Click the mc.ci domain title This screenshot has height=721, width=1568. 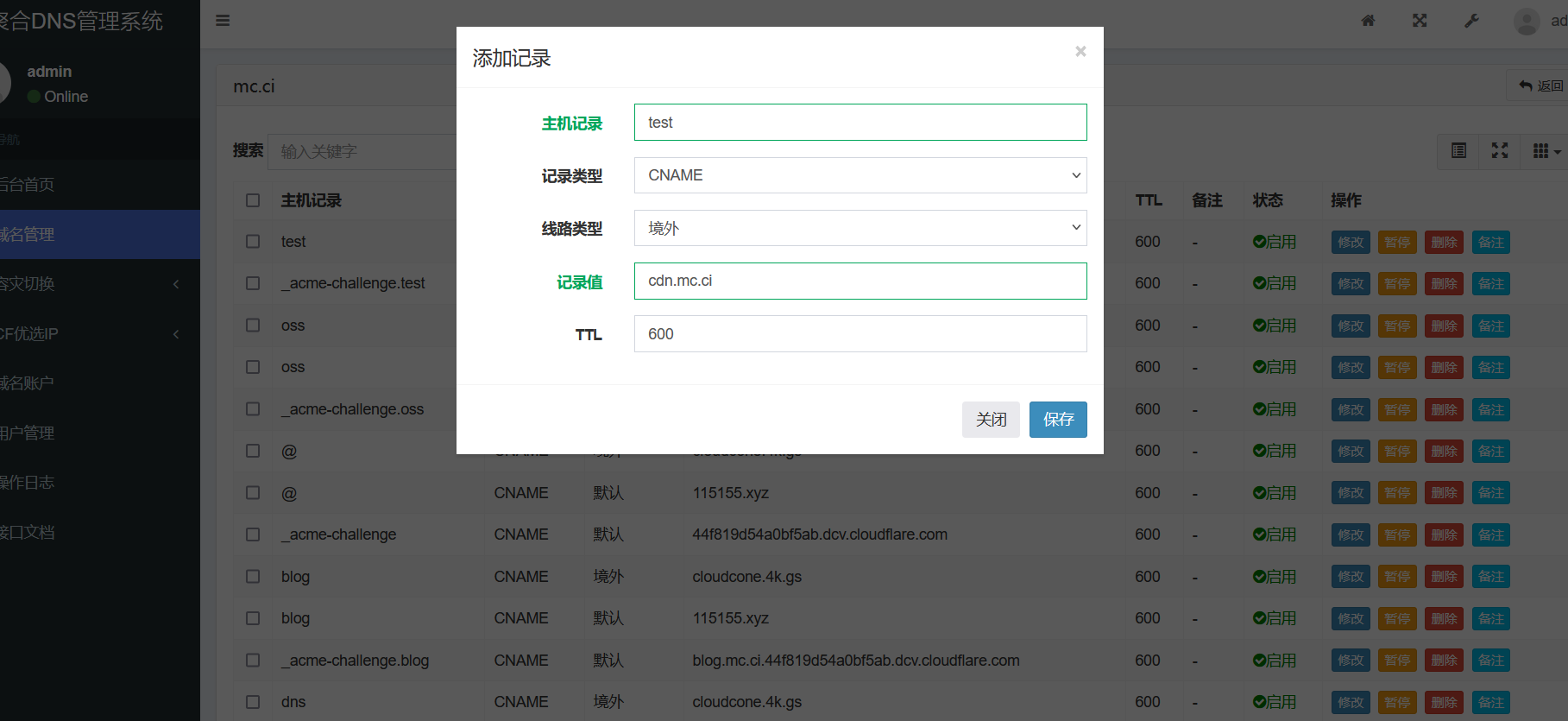[x=254, y=86]
